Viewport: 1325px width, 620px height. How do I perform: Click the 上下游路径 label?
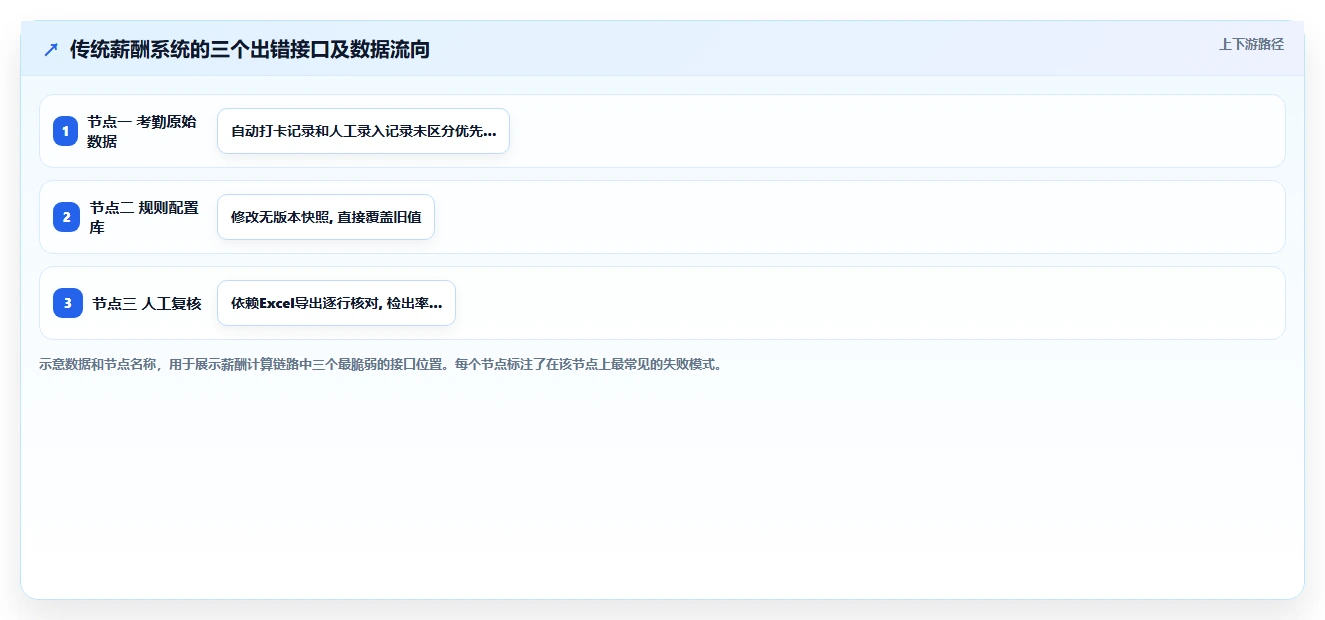click(x=1251, y=44)
